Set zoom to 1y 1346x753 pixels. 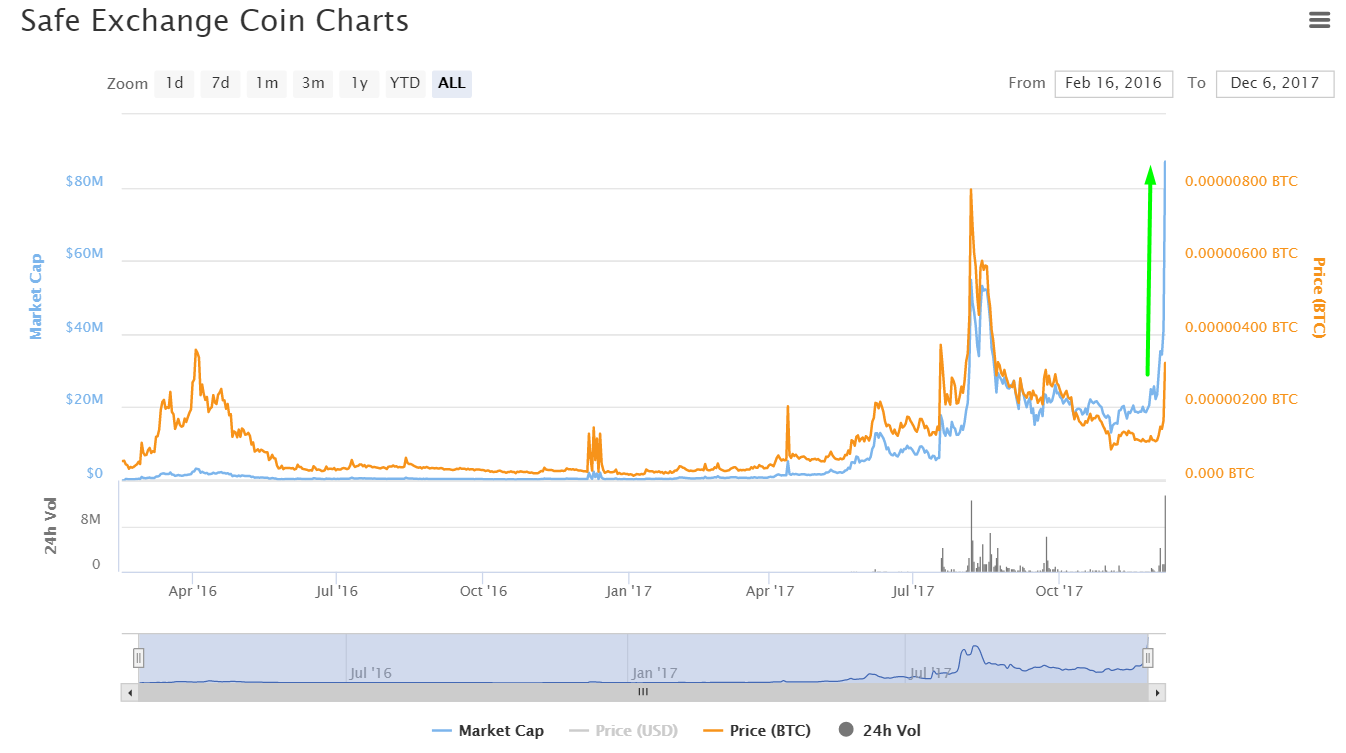(x=359, y=83)
